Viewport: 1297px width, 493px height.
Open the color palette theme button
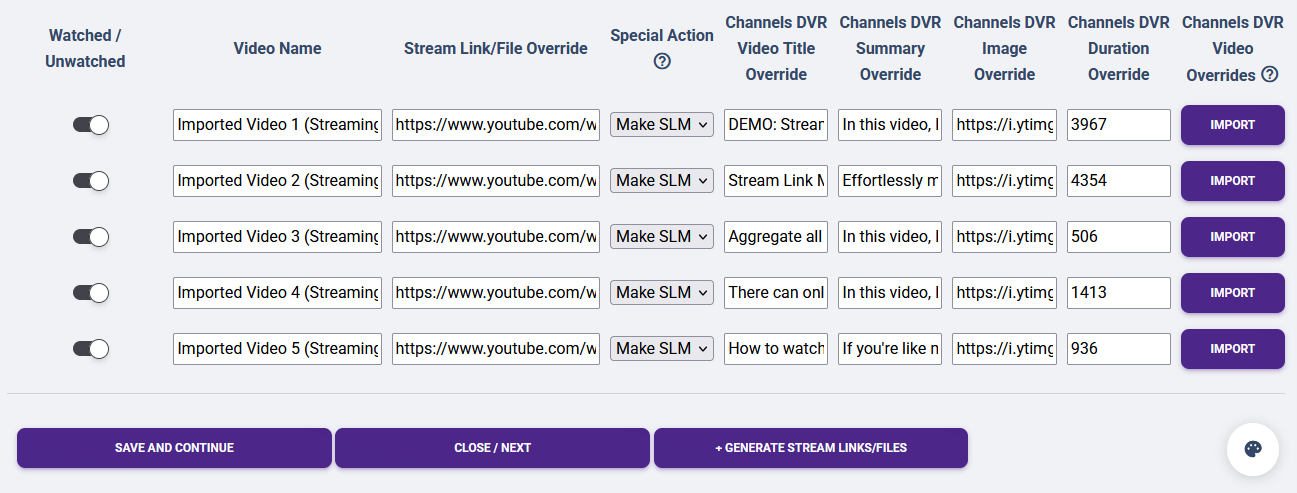point(1252,449)
